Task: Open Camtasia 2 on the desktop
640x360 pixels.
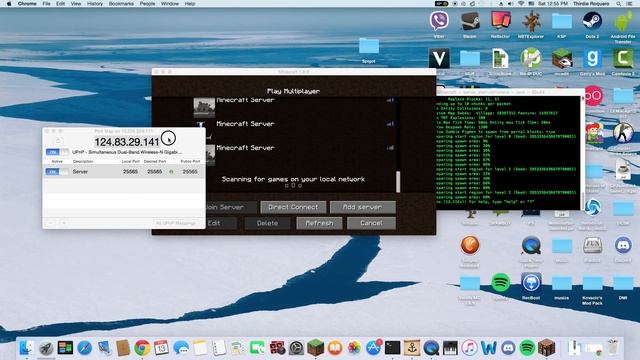Action: pyautogui.click(x=623, y=59)
